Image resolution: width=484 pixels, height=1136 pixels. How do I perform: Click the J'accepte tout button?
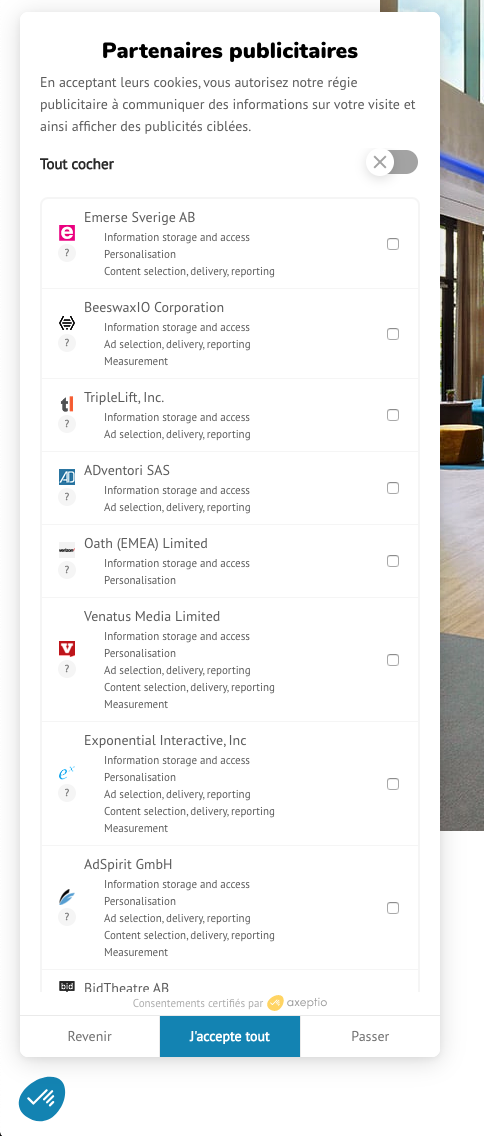click(230, 1037)
